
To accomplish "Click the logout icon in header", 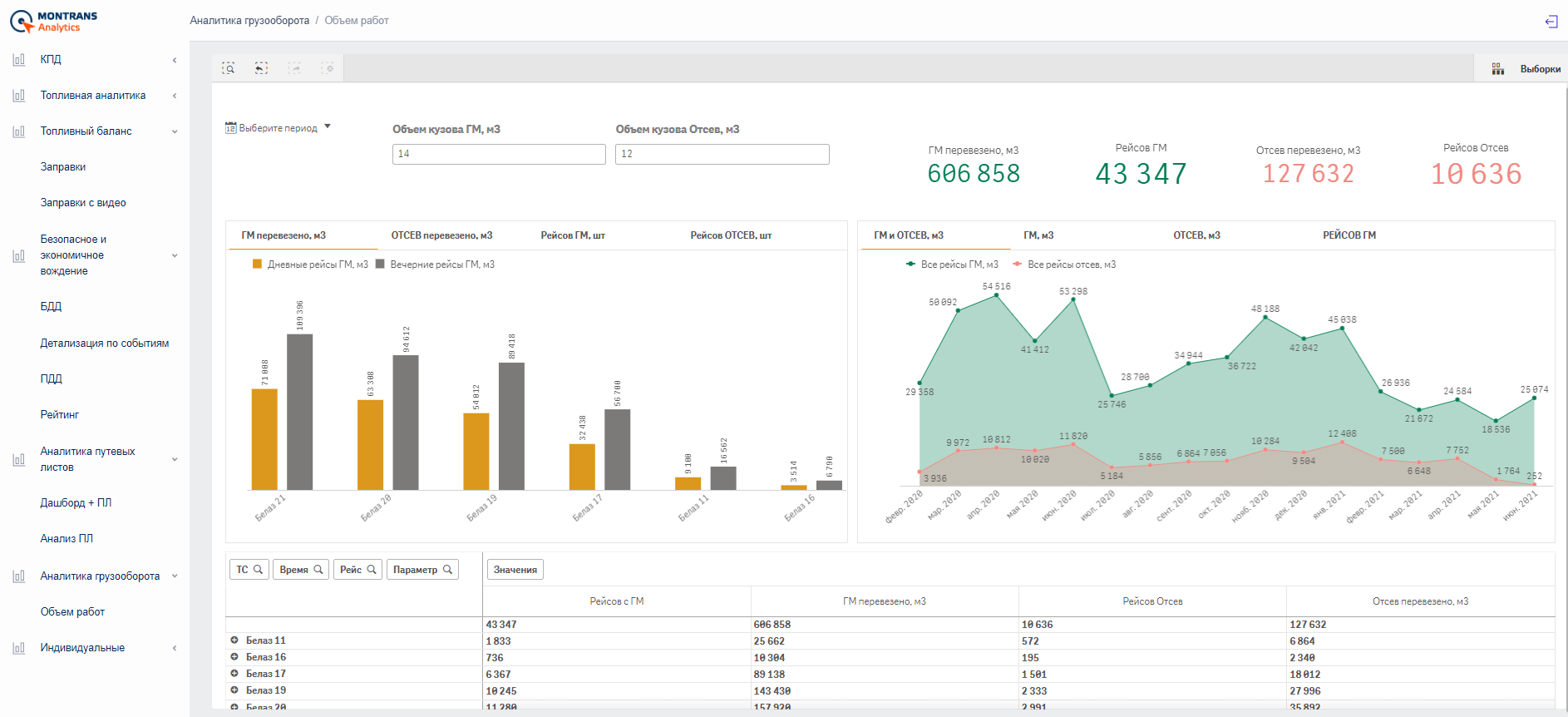I will [x=1551, y=22].
